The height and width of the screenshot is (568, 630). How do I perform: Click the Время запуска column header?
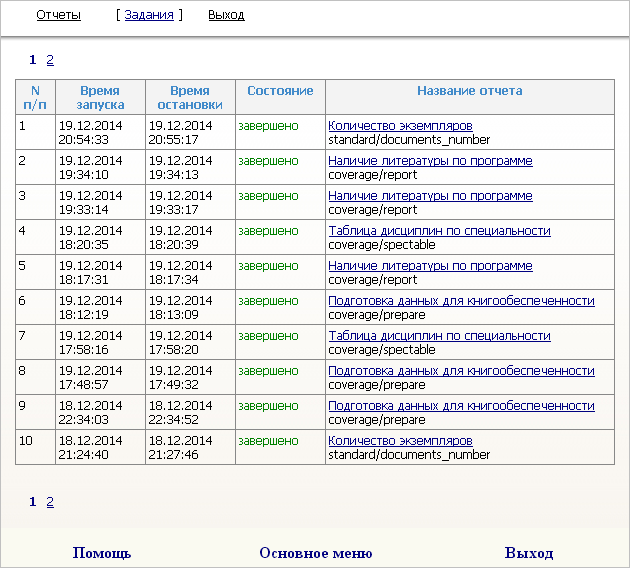[x=100, y=97]
